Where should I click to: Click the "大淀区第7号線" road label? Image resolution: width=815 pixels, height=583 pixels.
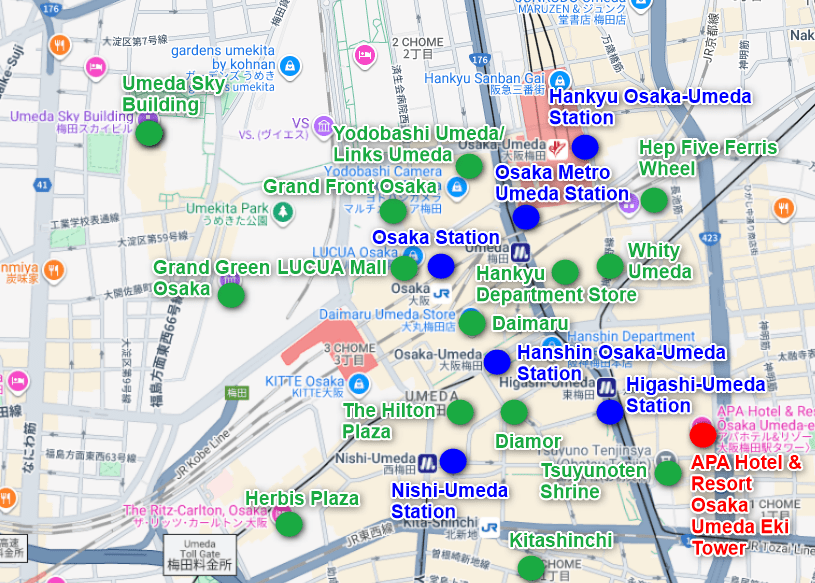click(135, 41)
